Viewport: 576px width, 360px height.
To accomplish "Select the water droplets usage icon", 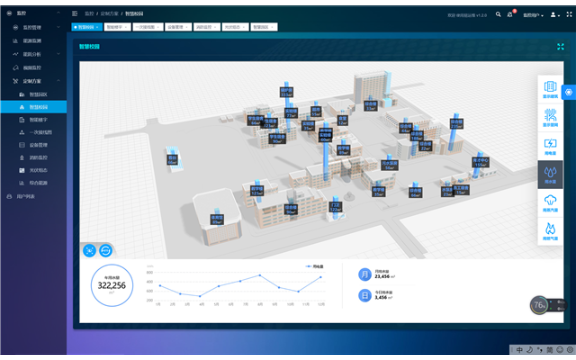I will point(550,174).
